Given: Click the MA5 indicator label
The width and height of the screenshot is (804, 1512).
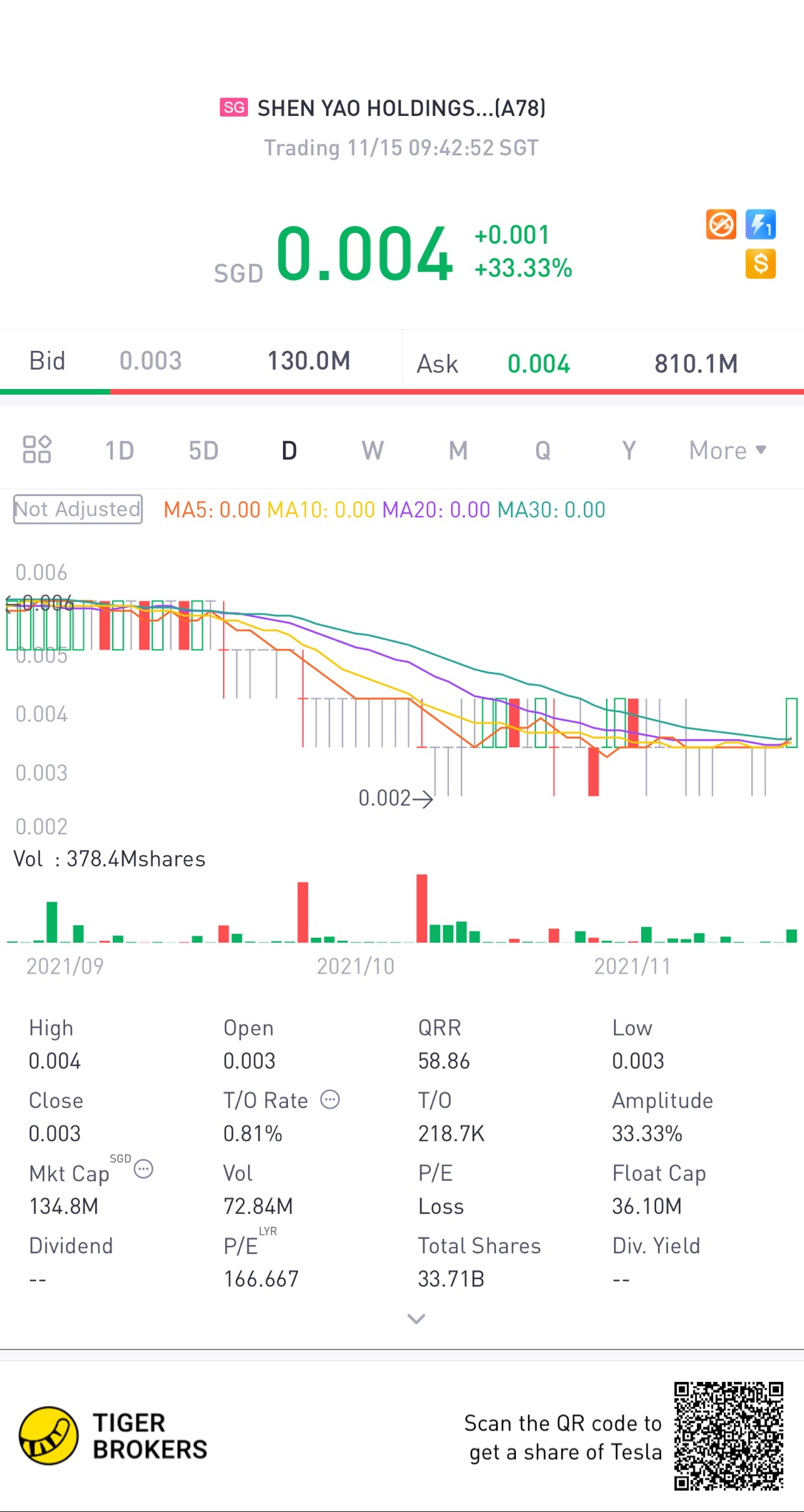Looking at the screenshot, I should (x=212, y=510).
